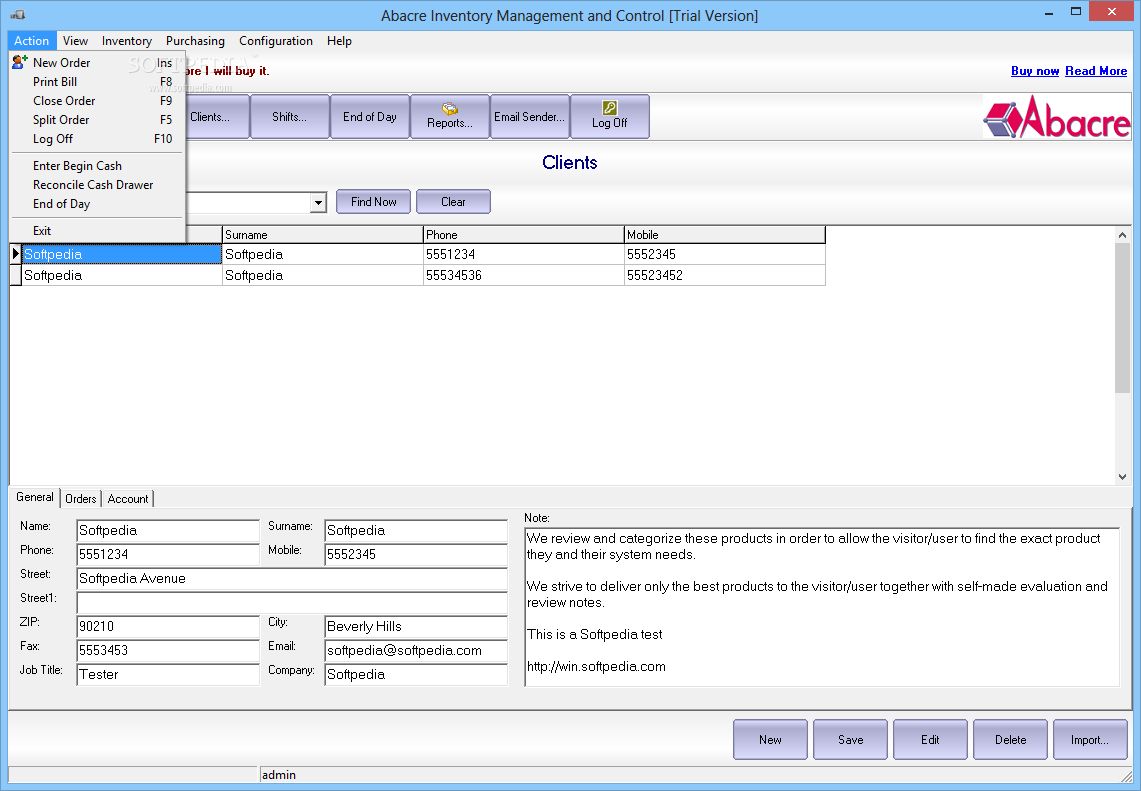Click the Email field
This screenshot has height=791, width=1141.
416,651
